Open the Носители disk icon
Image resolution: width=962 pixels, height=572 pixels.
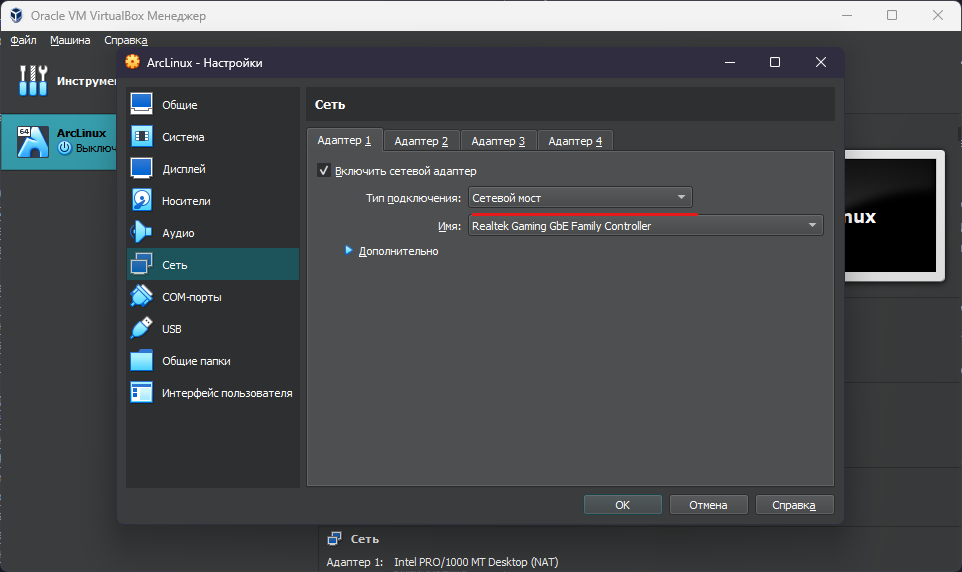coord(142,200)
